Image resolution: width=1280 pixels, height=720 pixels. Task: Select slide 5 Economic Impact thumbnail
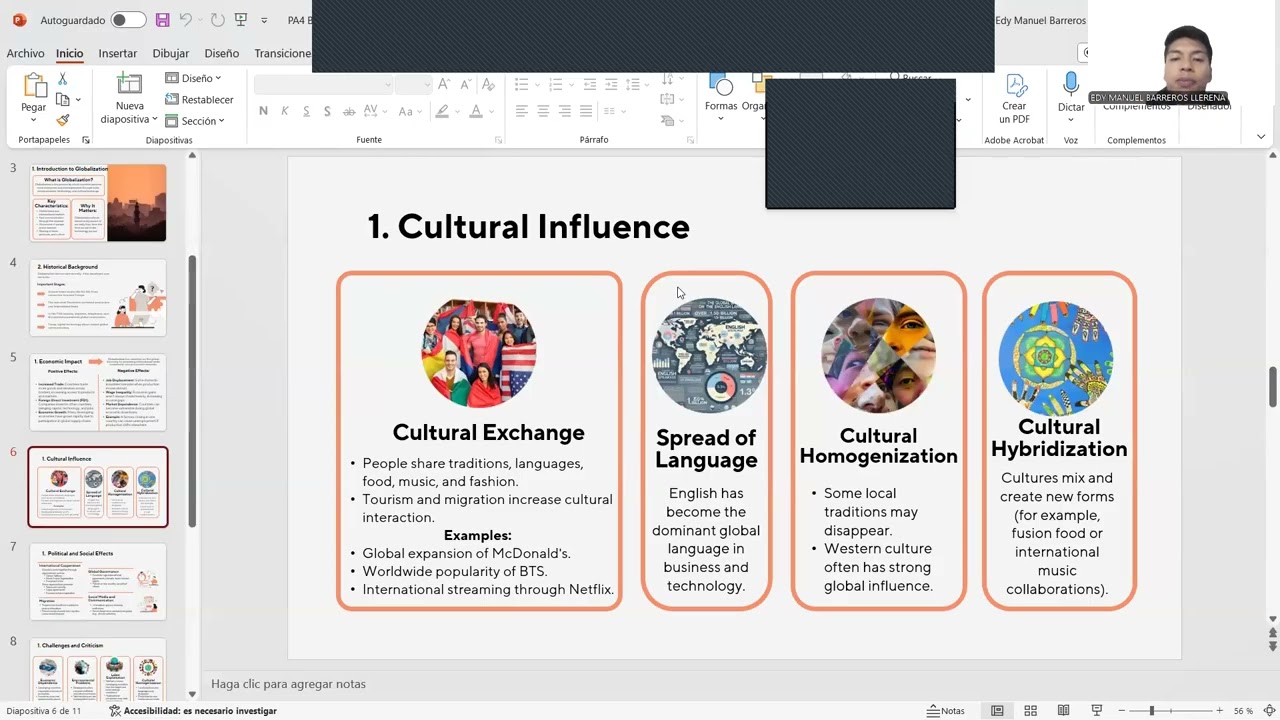pyautogui.click(x=98, y=392)
